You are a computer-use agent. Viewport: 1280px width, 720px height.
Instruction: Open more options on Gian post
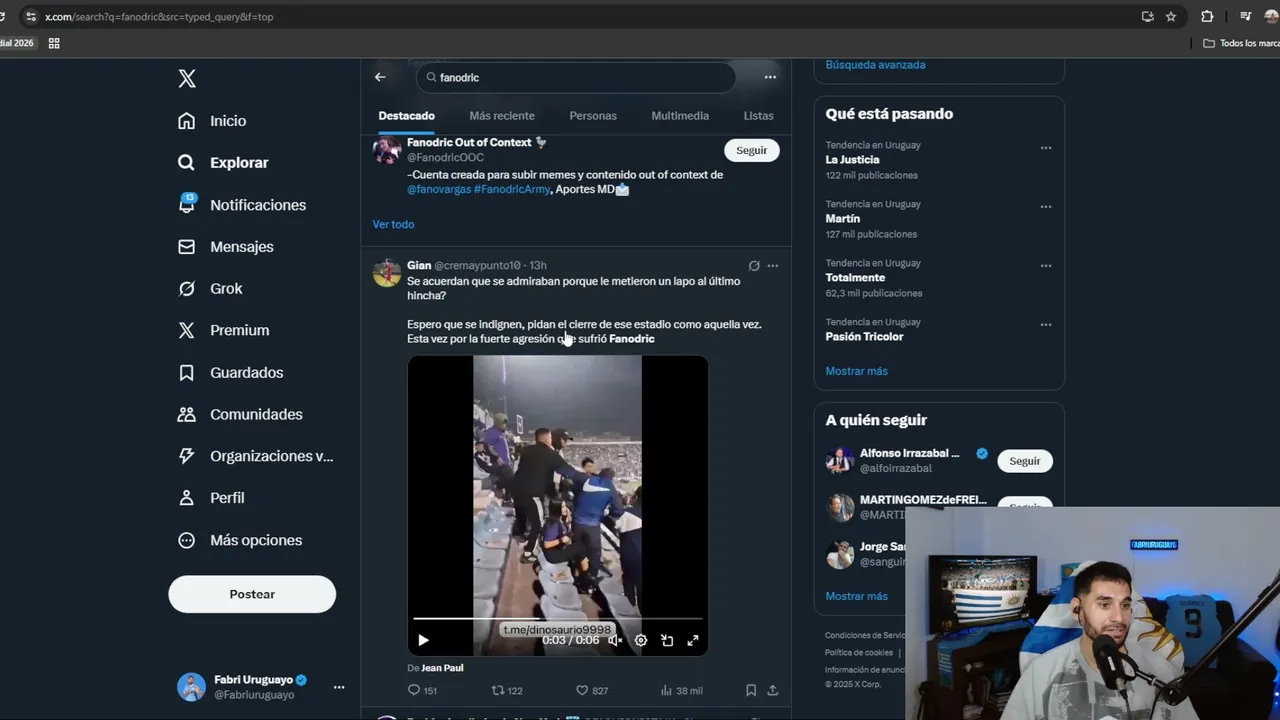coord(772,266)
